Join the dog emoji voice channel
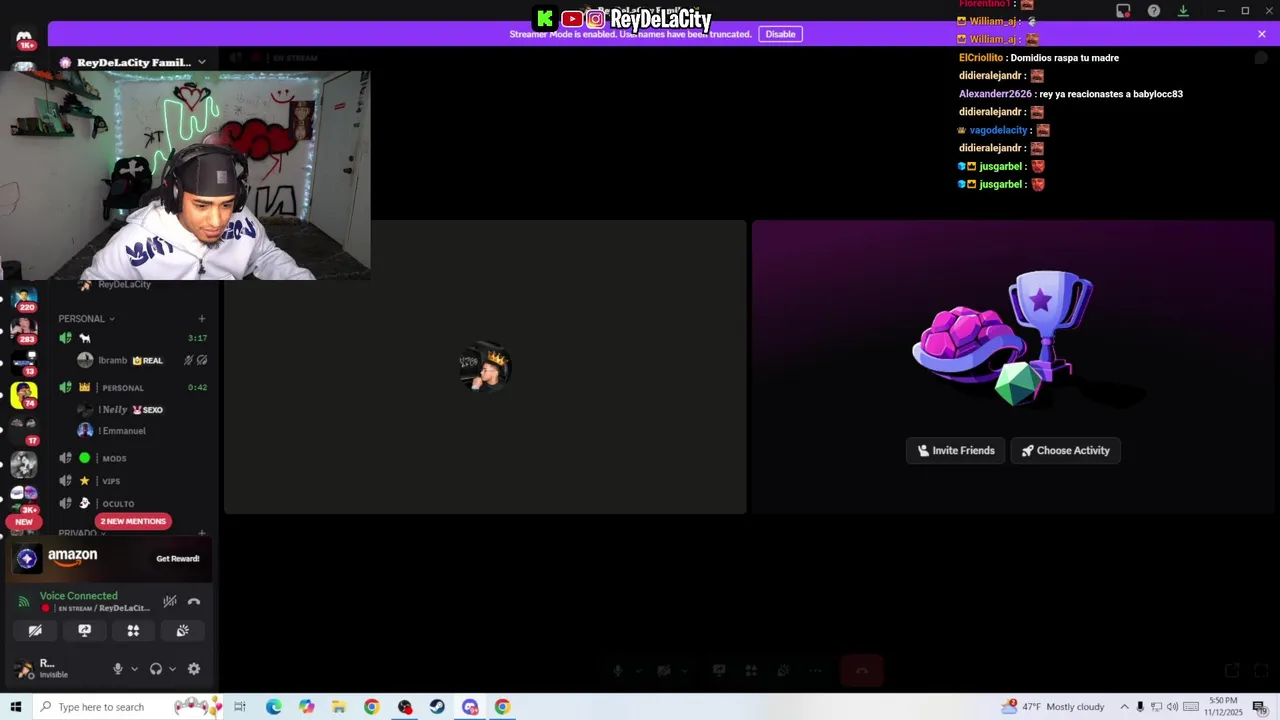 click(x=132, y=338)
